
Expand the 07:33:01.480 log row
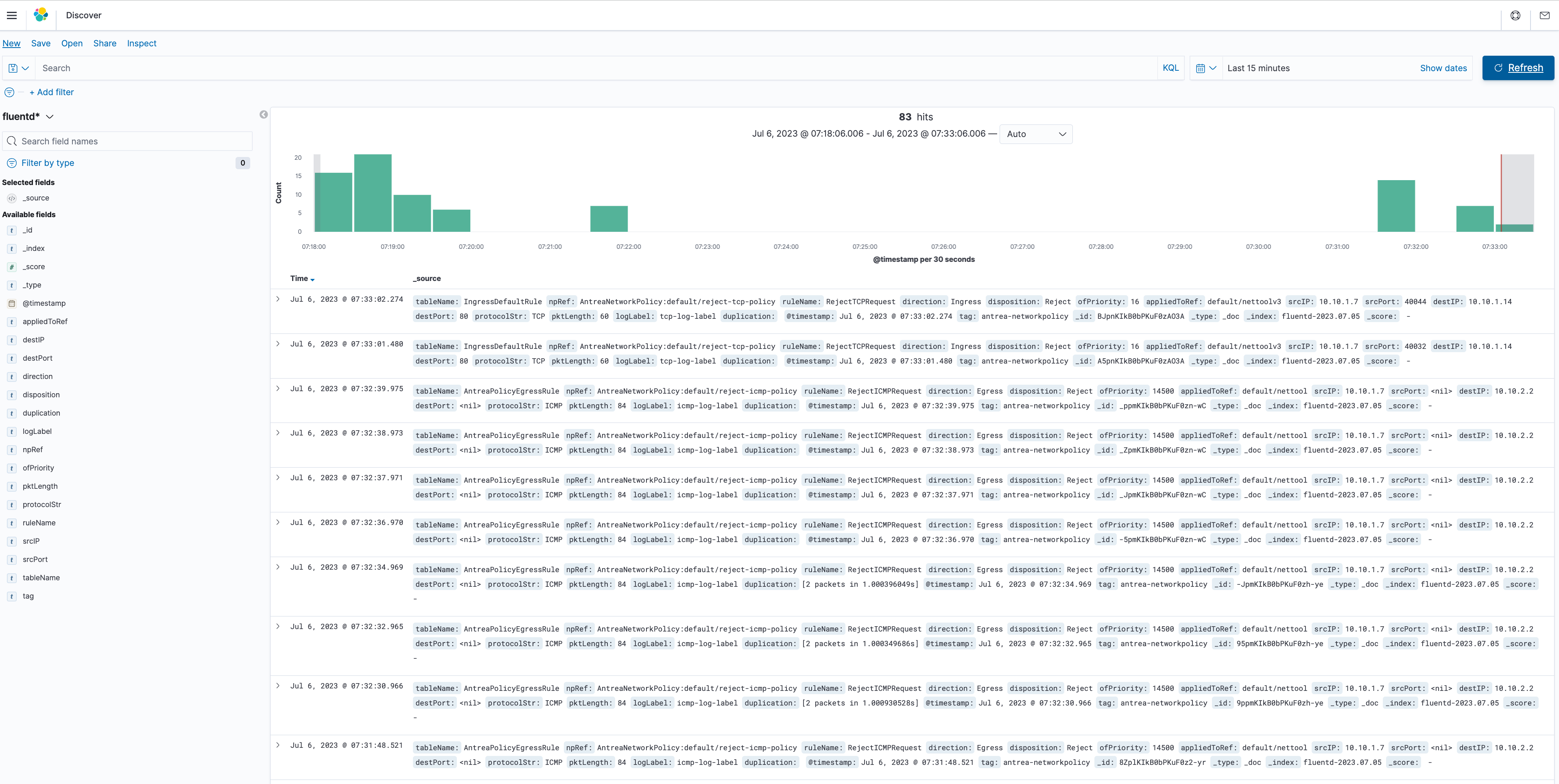(x=278, y=344)
